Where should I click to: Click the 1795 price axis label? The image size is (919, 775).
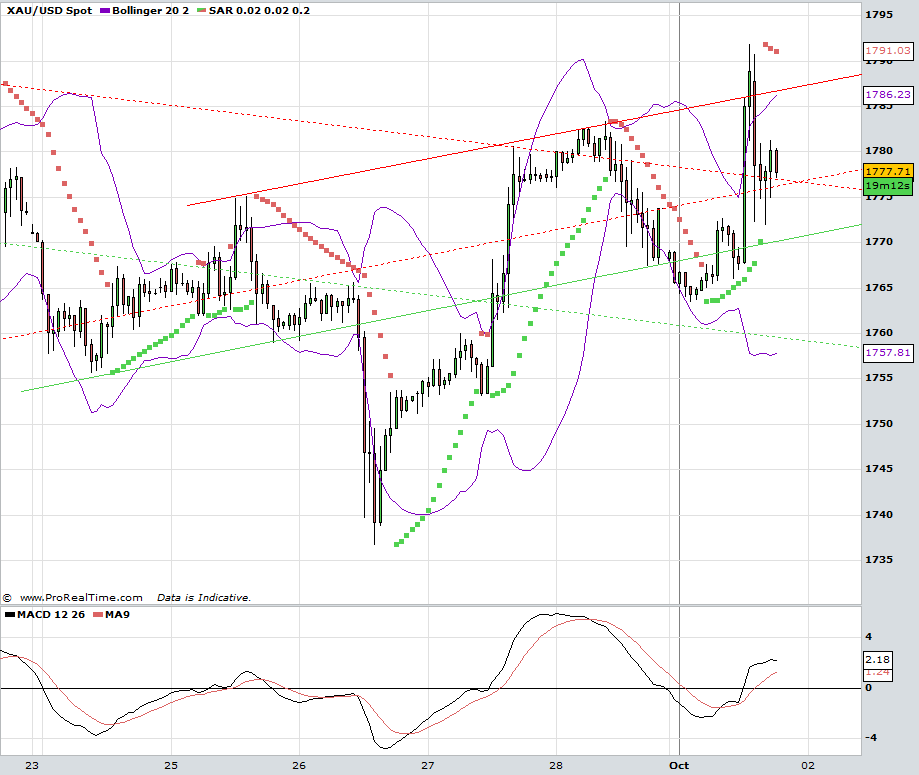pyautogui.click(x=879, y=15)
